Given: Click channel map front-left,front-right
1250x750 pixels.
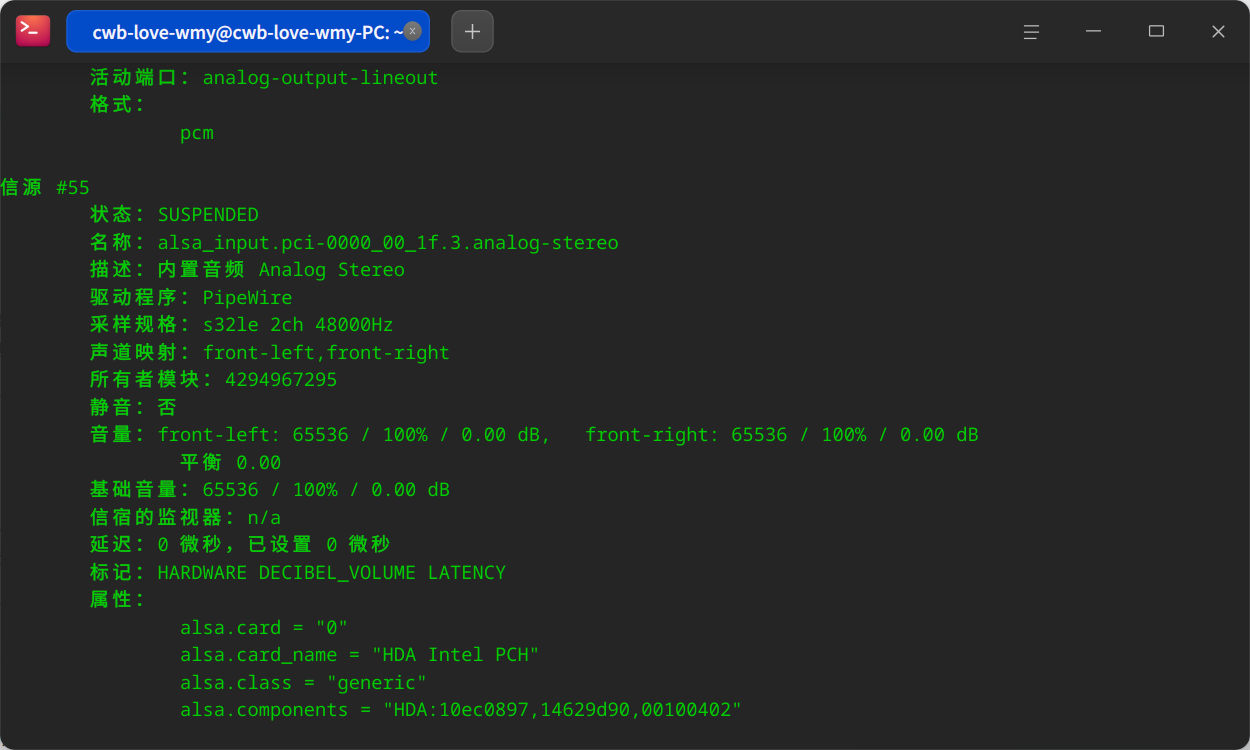Looking at the screenshot, I should pos(326,352).
